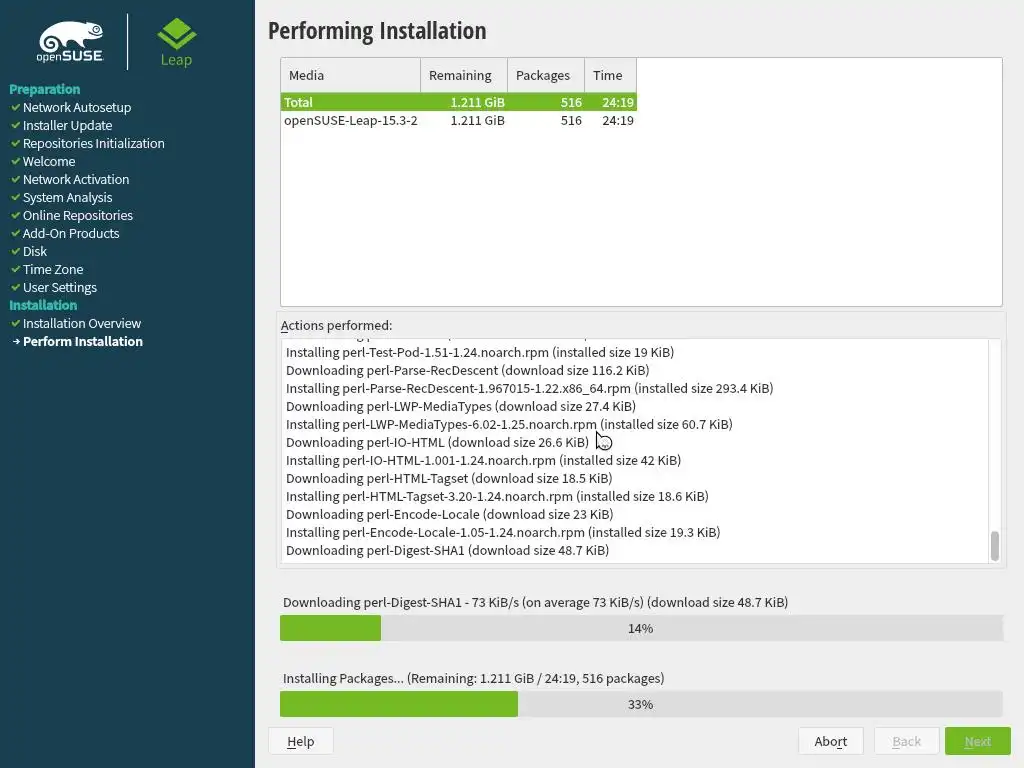This screenshot has width=1024, height=768.
Task: Select the openSUSE-Leap-15.3-2 media row
Action: coord(459,120)
